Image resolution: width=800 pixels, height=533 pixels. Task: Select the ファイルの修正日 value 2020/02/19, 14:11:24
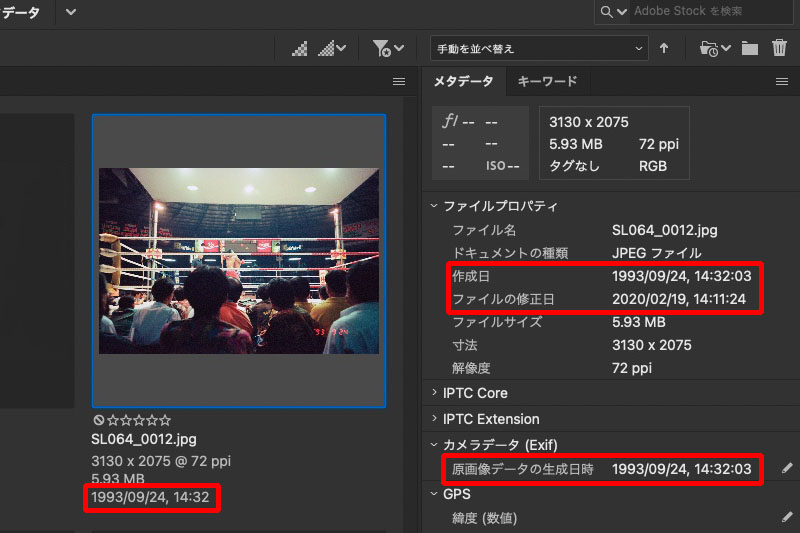(x=679, y=299)
